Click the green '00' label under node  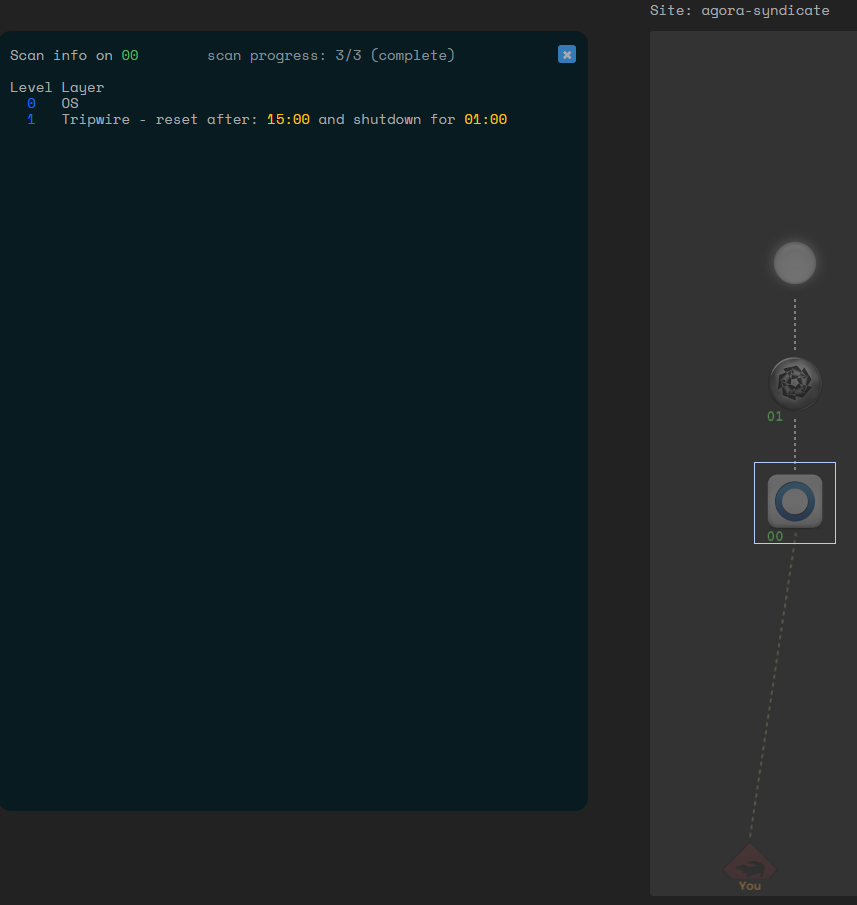coord(775,537)
